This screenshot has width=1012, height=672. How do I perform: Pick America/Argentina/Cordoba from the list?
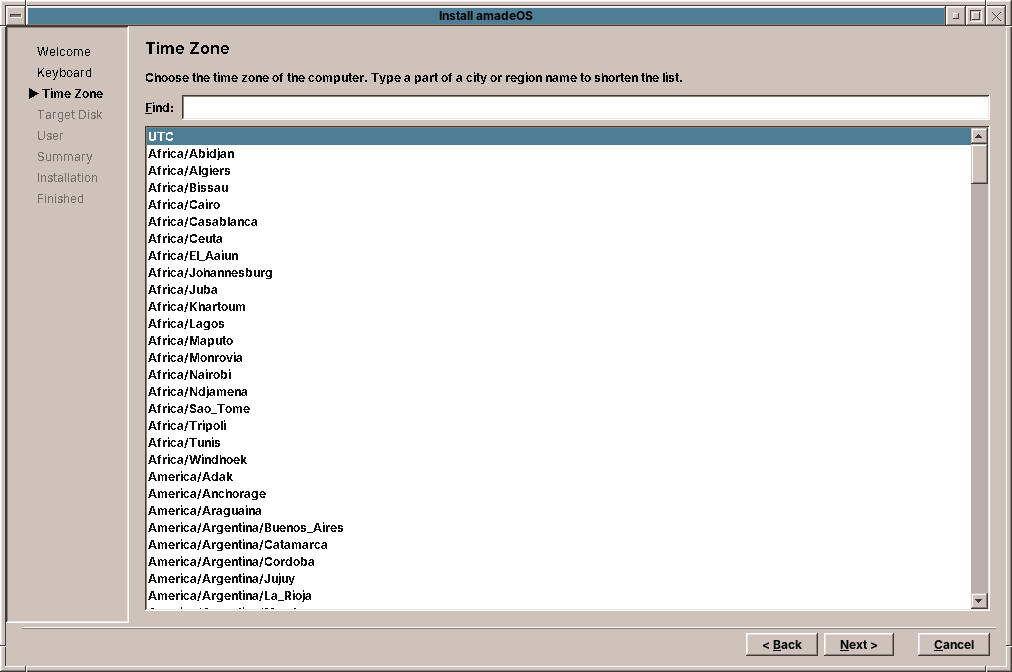[x=558, y=562]
